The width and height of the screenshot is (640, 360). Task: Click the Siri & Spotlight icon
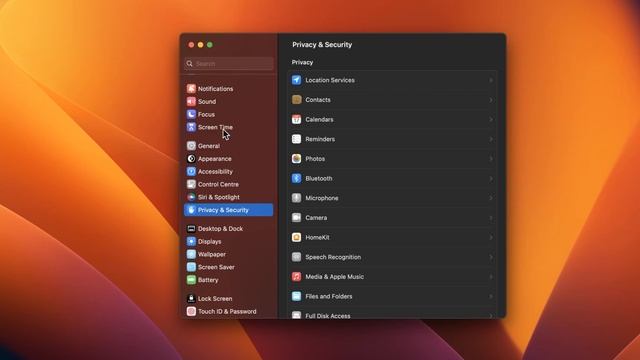(x=191, y=197)
